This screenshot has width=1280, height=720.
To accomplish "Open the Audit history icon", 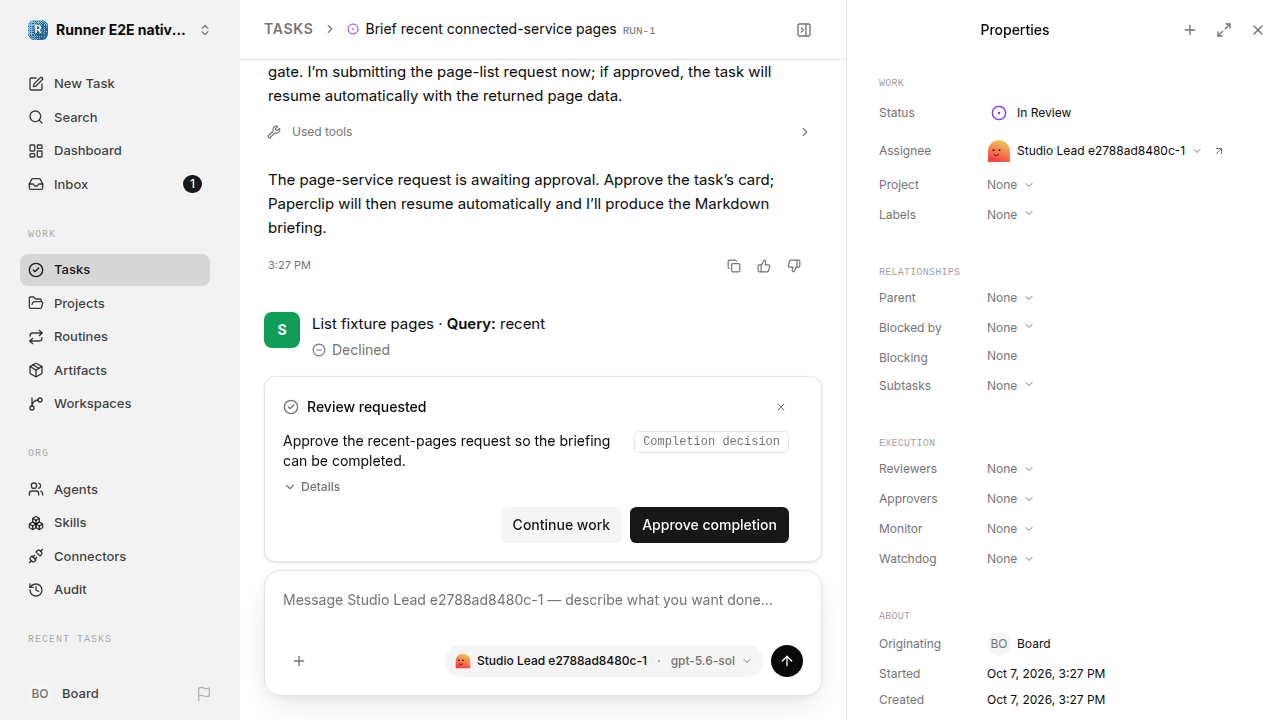I will tap(36, 590).
